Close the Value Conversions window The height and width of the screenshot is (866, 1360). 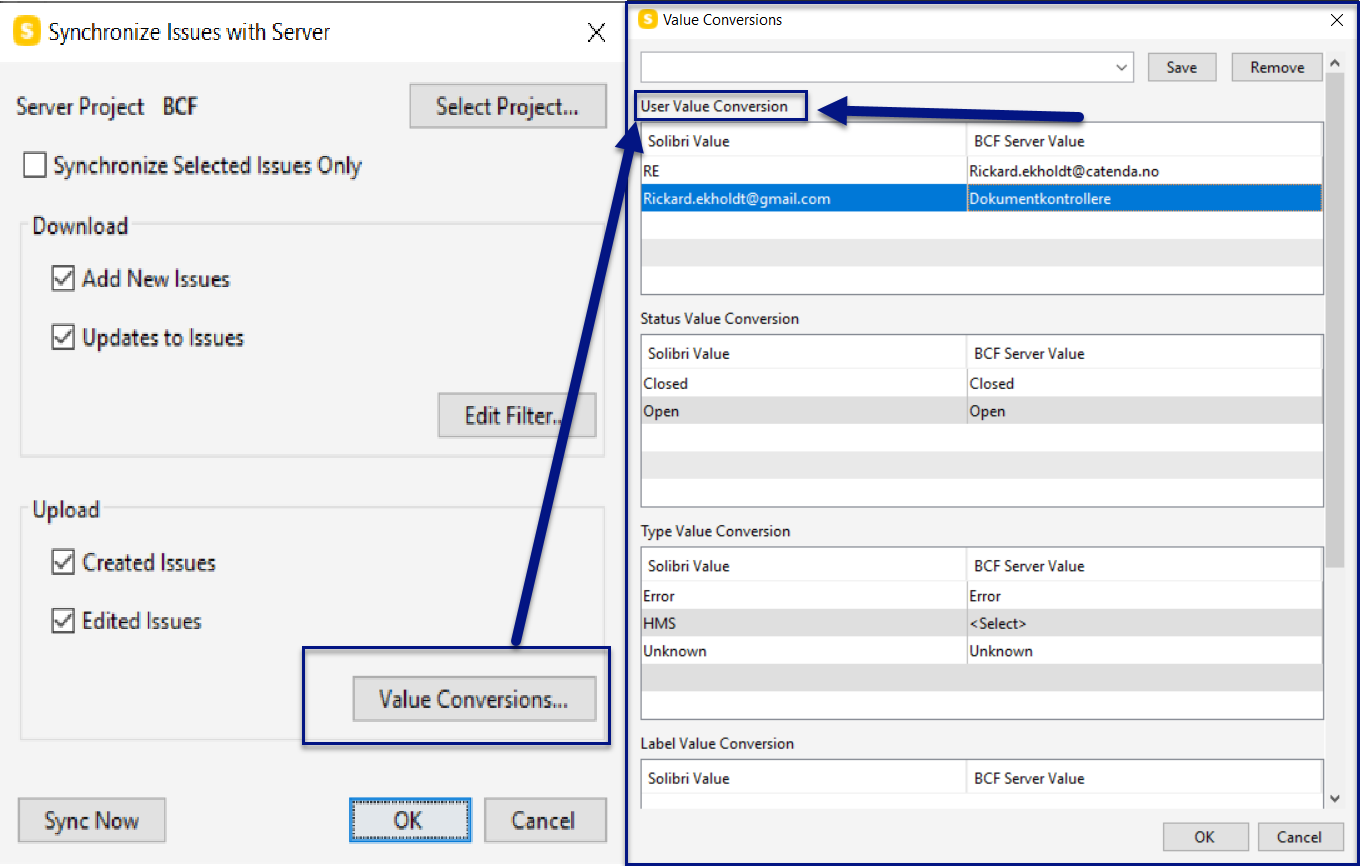pyautogui.click(x=1337, y=19)
